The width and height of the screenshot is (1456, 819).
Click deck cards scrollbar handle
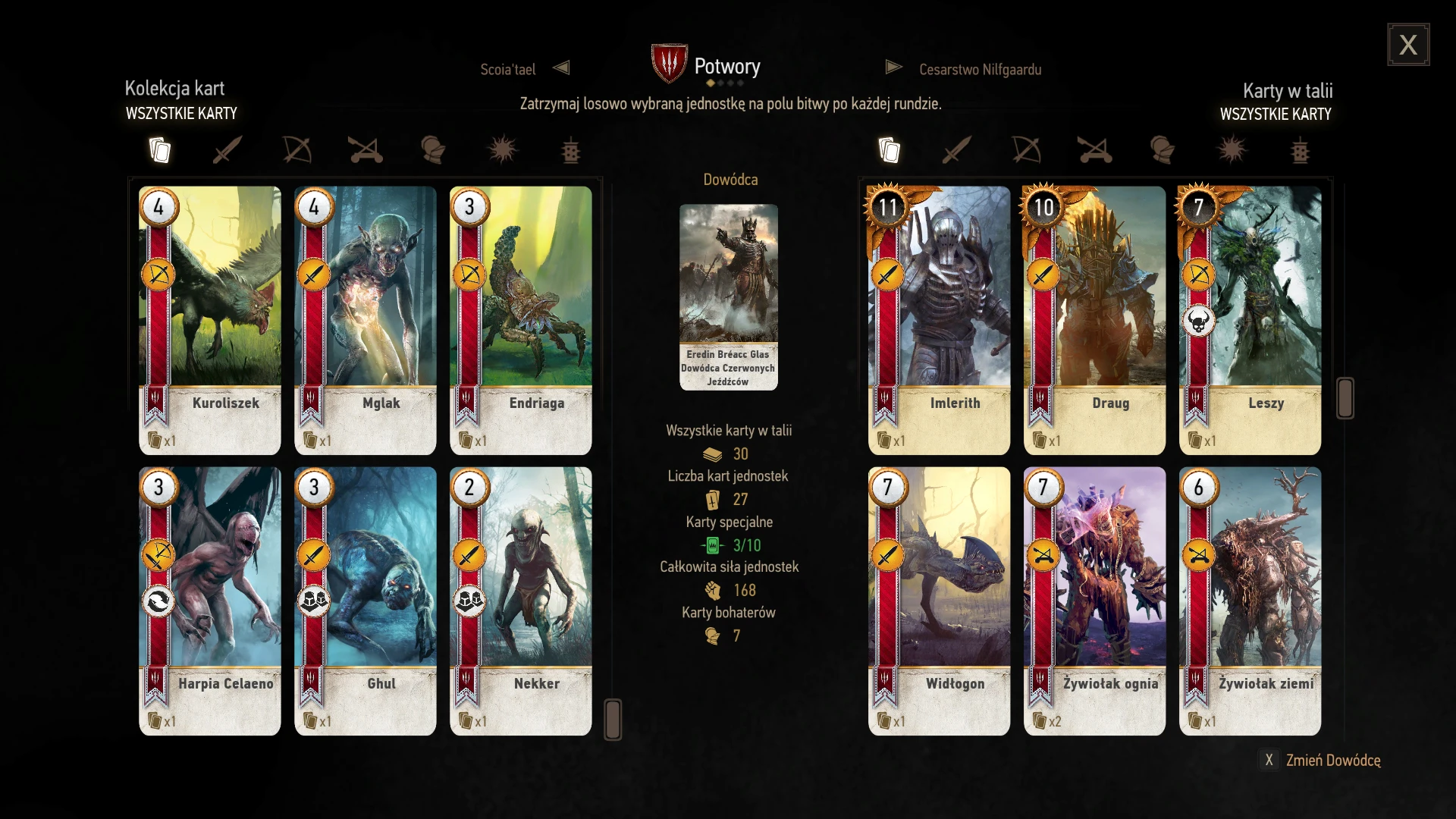1345,398
